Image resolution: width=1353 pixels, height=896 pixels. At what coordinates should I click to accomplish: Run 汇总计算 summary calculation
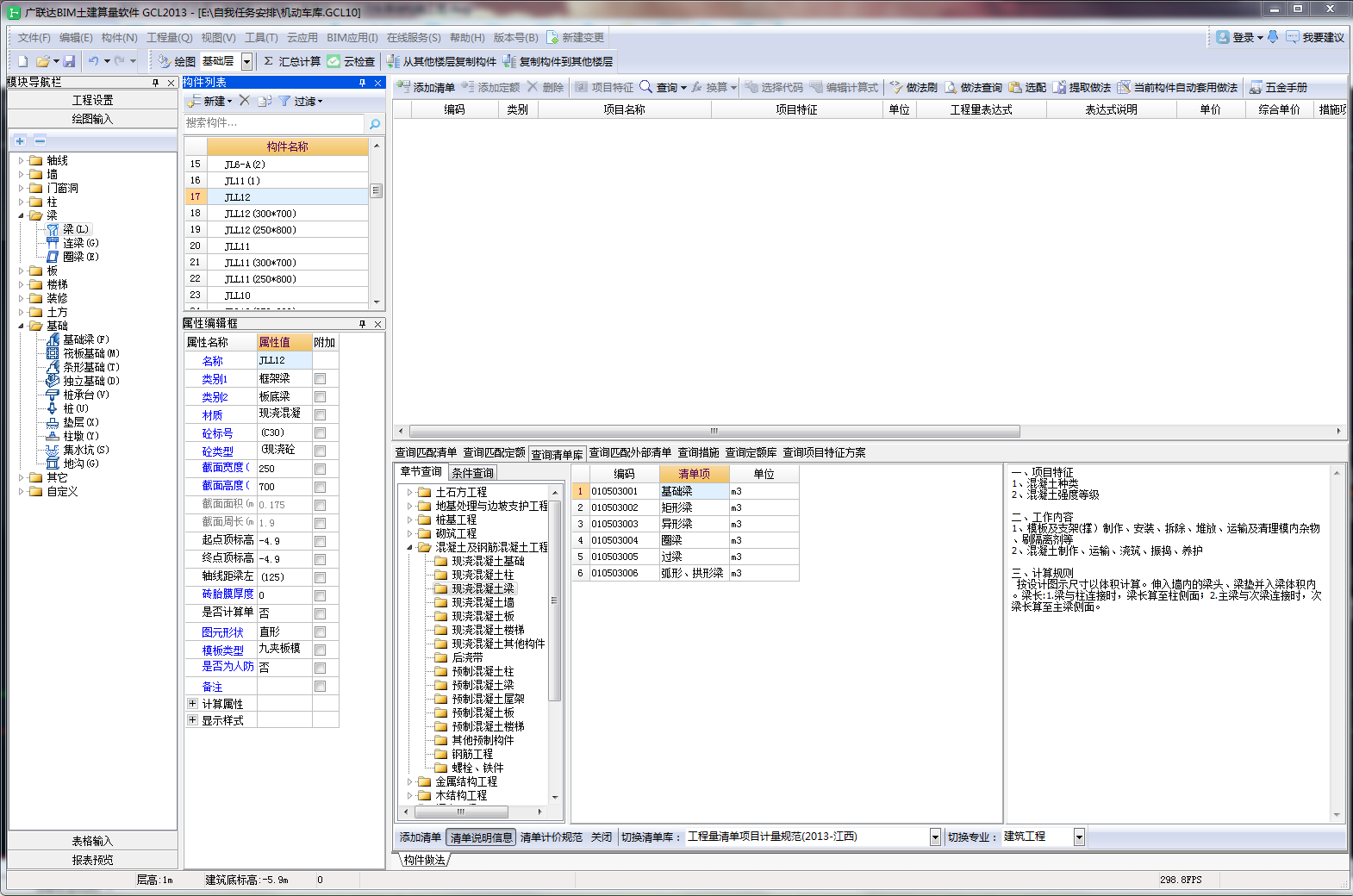[x=291, y=61]
